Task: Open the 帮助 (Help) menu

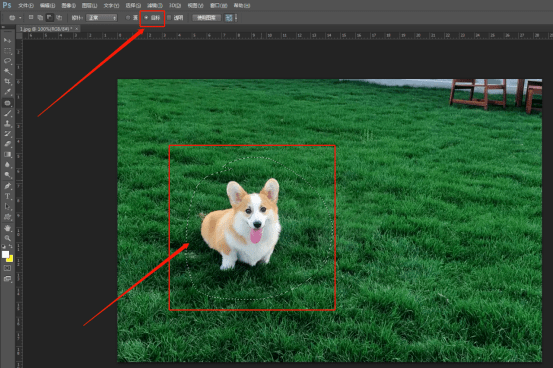Action: tap(242, 6)
